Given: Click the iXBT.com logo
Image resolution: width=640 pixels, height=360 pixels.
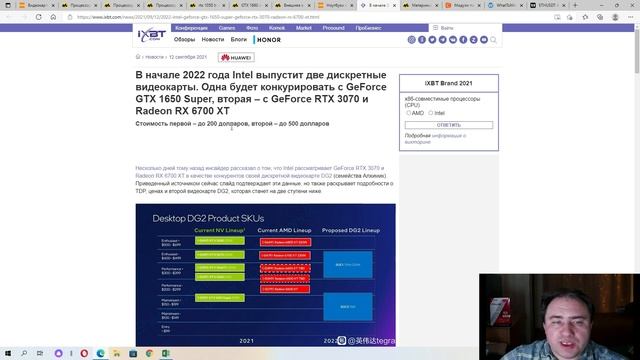Looking at the screenshot, I should (151, 35).
